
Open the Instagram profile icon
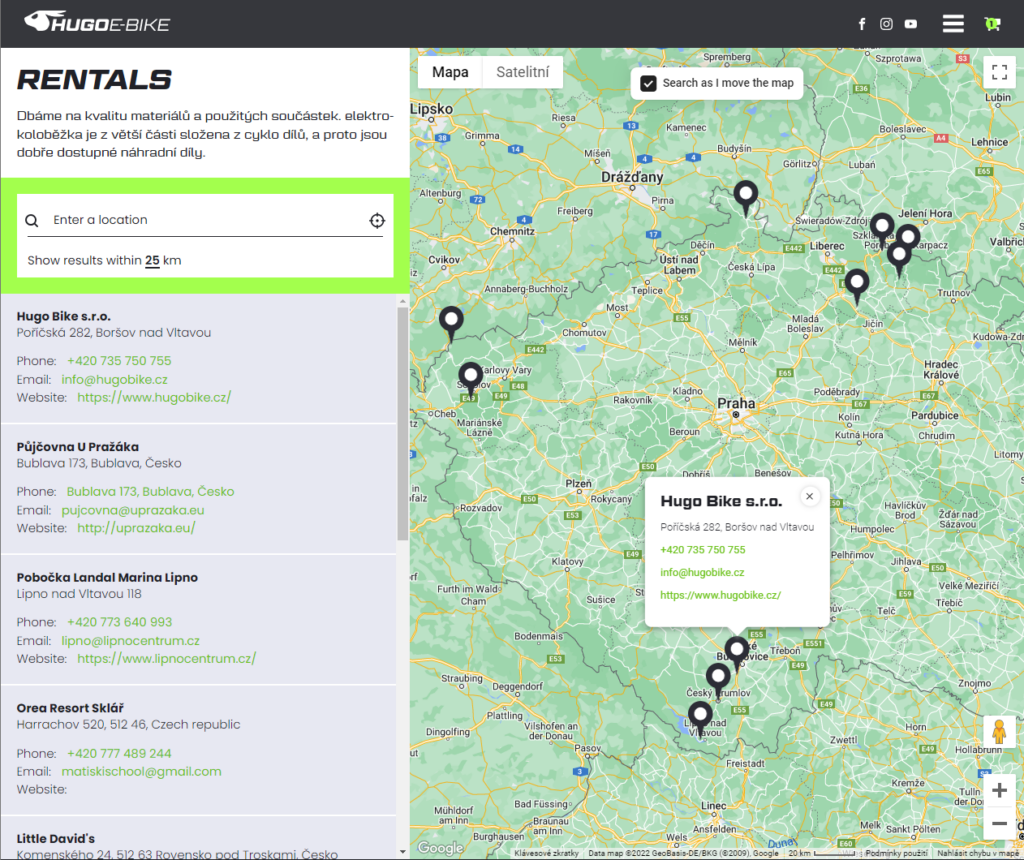pyautogui.click(x=886, y=24)
